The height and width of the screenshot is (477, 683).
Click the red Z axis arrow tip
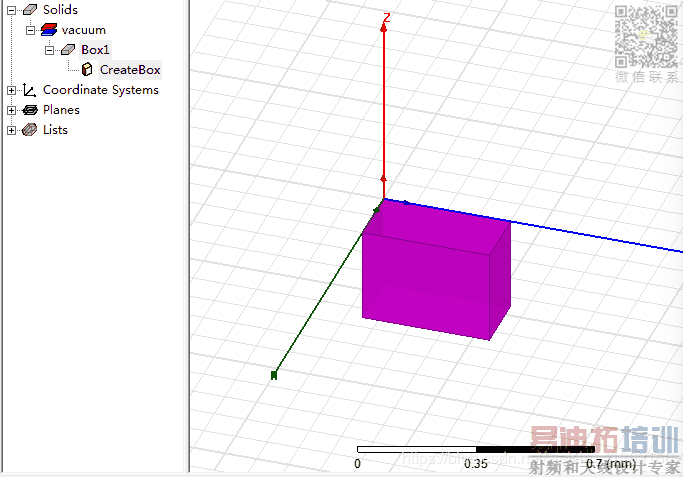point(384,28)
